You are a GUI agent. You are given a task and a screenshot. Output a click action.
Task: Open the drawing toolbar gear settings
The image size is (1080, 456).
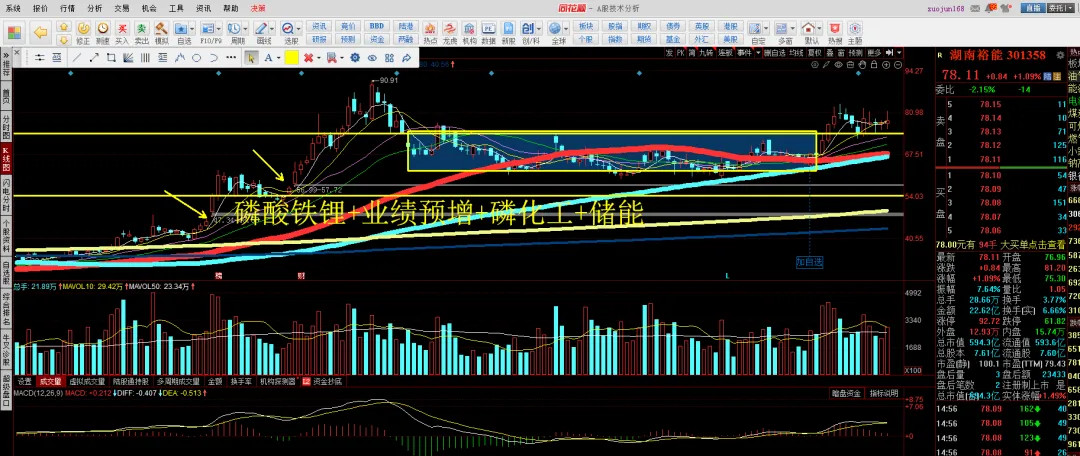(355, 58)
